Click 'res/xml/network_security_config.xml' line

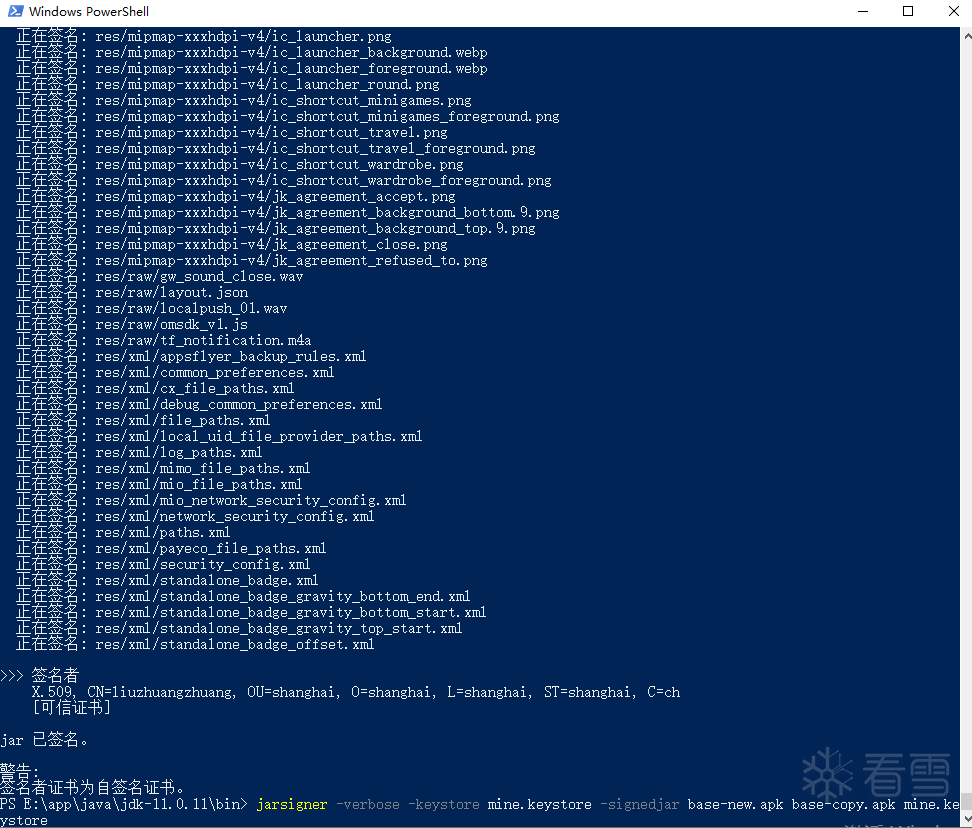(195, 516)
